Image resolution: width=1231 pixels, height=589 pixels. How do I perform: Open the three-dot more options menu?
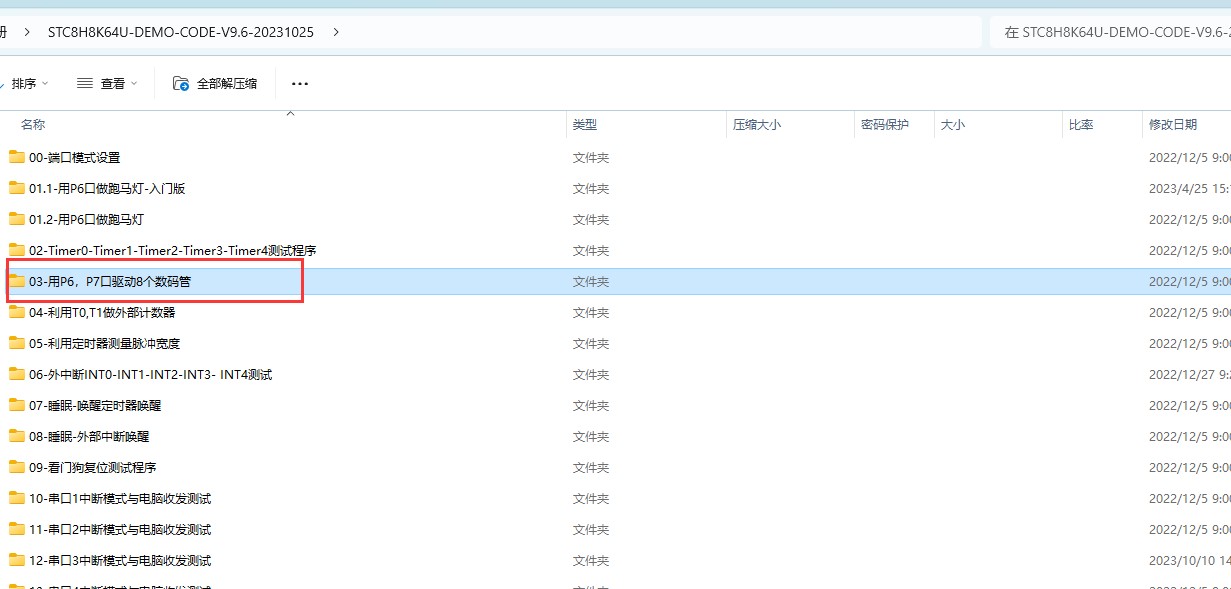click(300, 84)
